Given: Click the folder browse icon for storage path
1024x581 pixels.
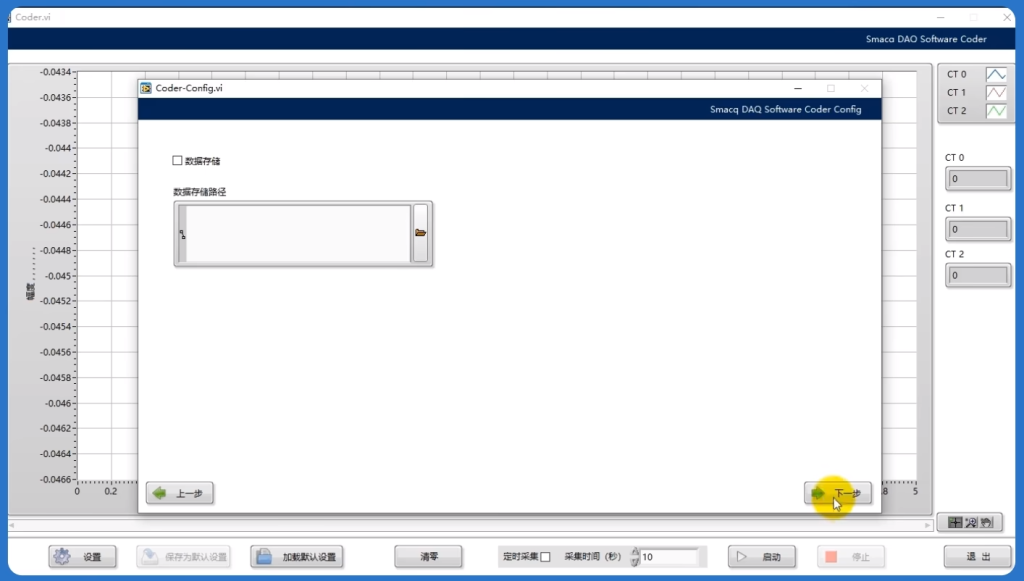Looking at the screenshot, I should [421, 233].
